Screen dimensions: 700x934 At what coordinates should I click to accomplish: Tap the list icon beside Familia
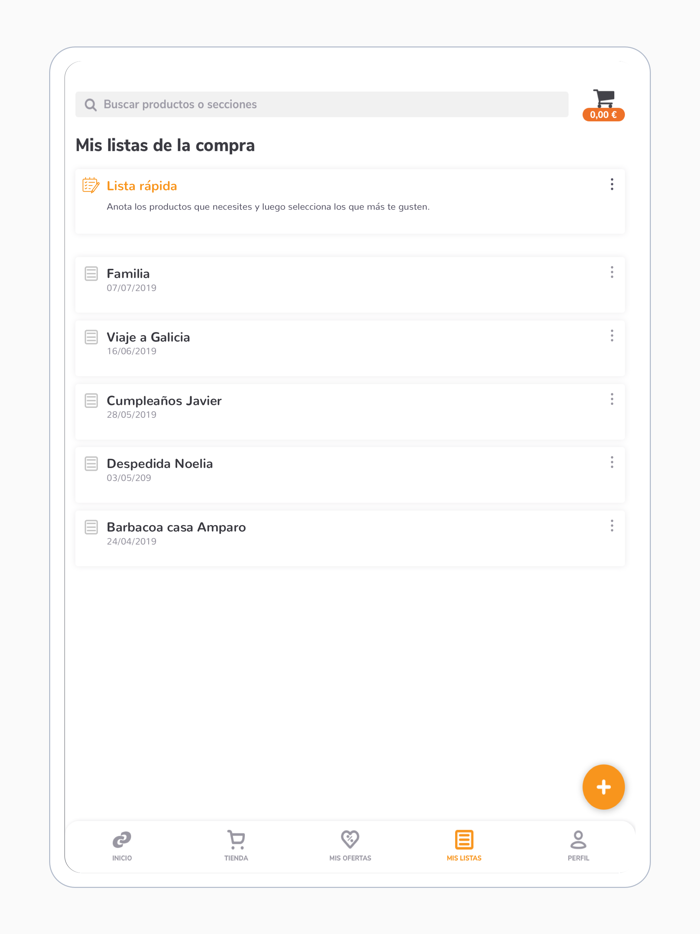click(x=91, y=272)
